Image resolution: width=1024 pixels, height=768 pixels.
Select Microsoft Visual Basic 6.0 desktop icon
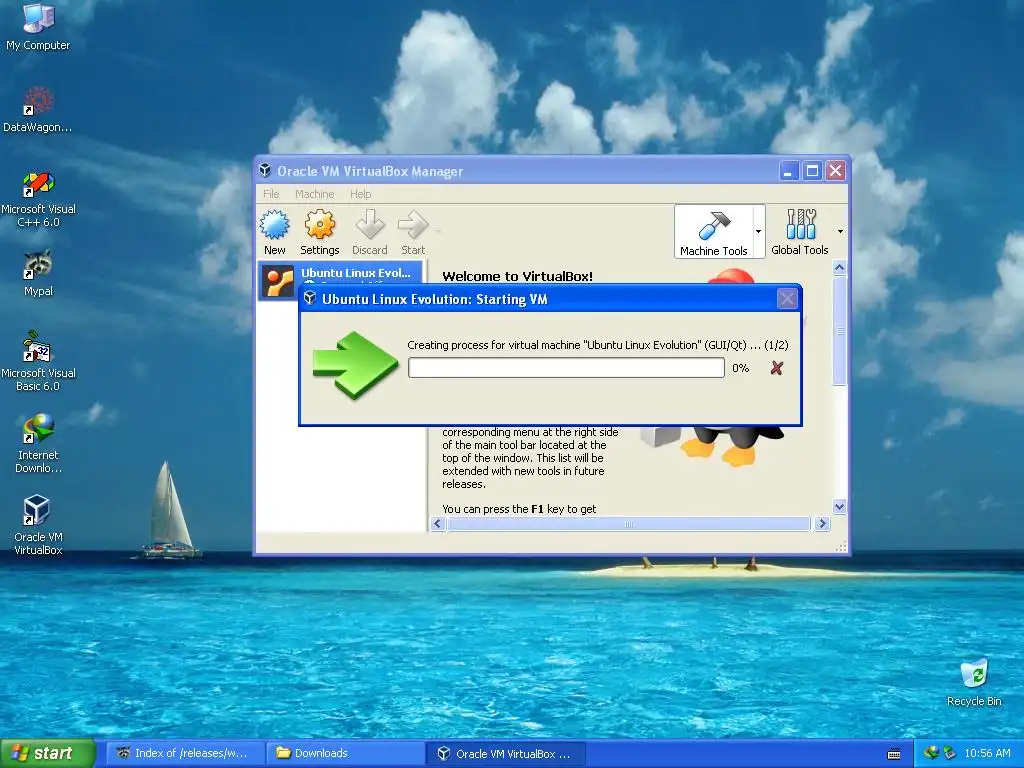click(38, 361)
